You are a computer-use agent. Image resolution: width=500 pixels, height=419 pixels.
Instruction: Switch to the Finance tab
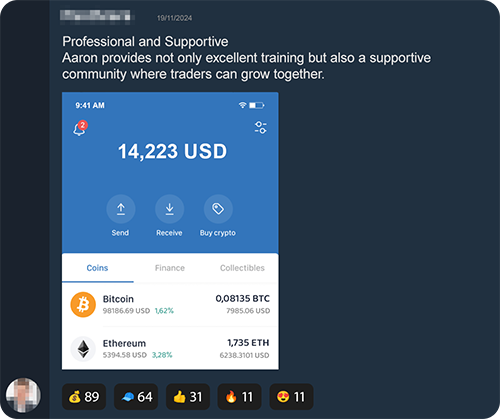170,268
